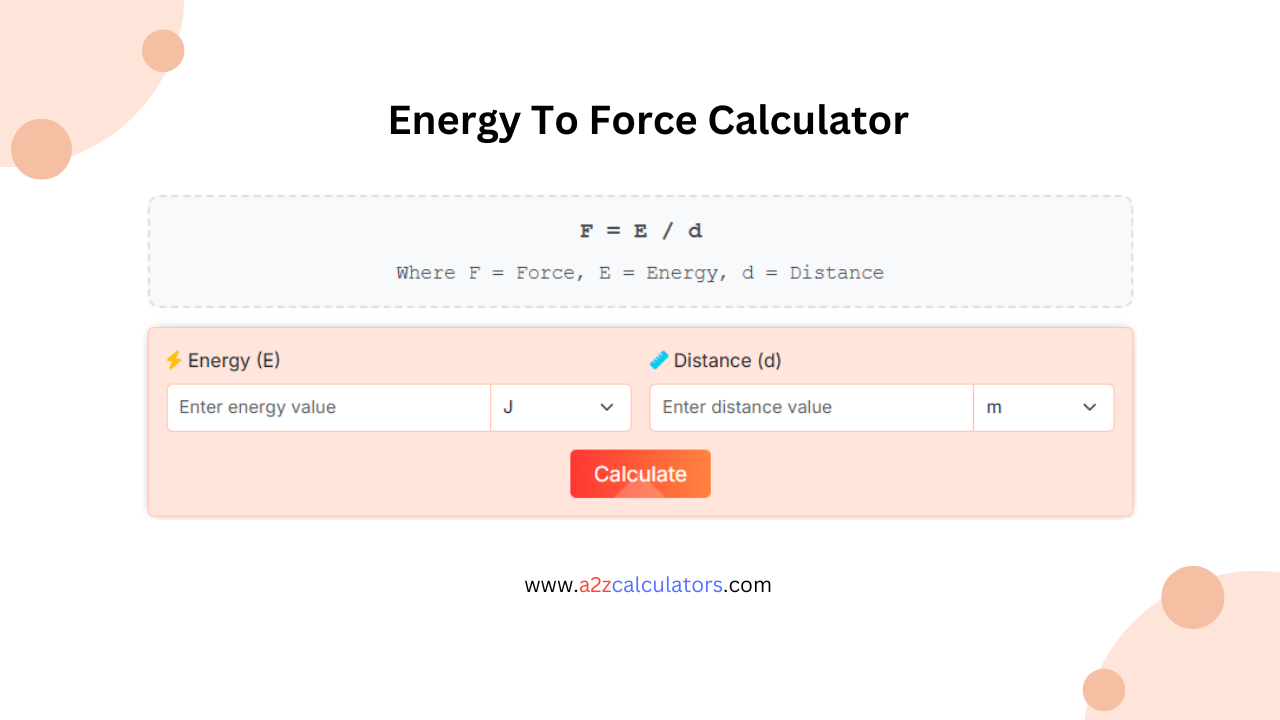
Task: Expand the chevron on the energy unit selector
Action: coord(606,407)
